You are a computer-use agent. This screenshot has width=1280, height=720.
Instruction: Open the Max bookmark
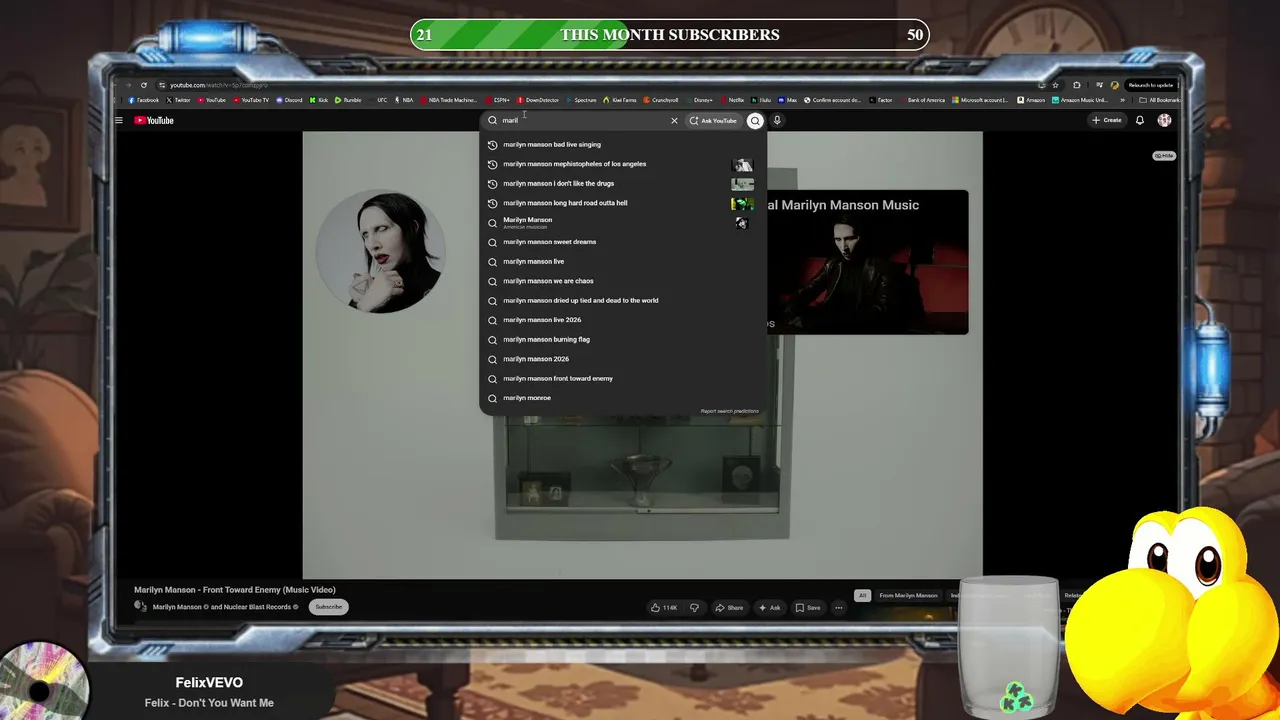[789, 100]
